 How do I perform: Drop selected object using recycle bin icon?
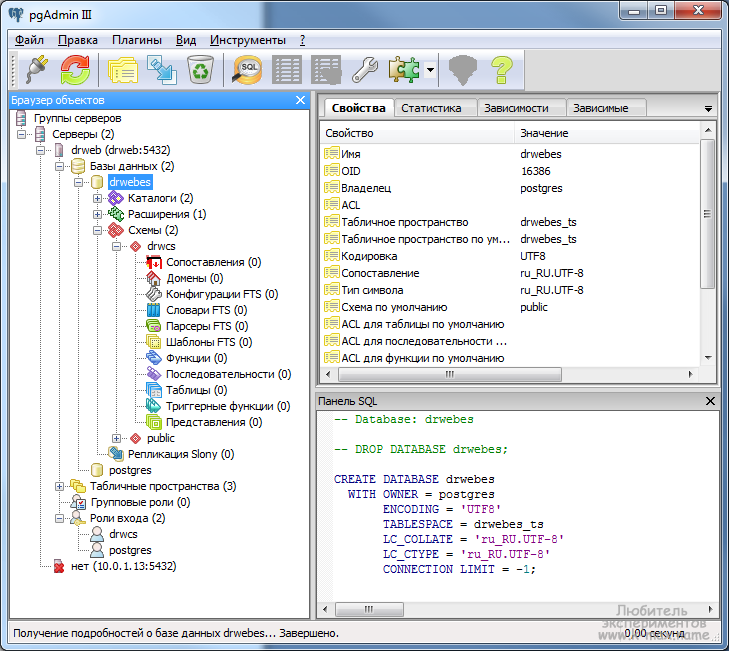coord(200,70)
